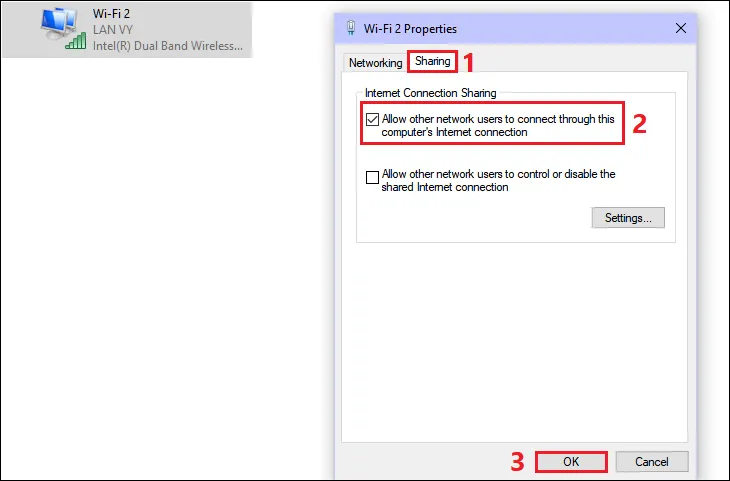Uncheck the allow users to connect checkbox
Image resolution: width=730 pixels, height=481 pixels.
pyautogui.click(x=372, y=119)
